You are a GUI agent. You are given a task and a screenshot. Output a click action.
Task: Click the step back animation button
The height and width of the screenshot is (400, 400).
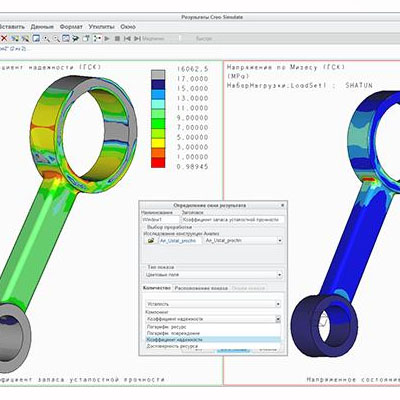coord(127,39)
